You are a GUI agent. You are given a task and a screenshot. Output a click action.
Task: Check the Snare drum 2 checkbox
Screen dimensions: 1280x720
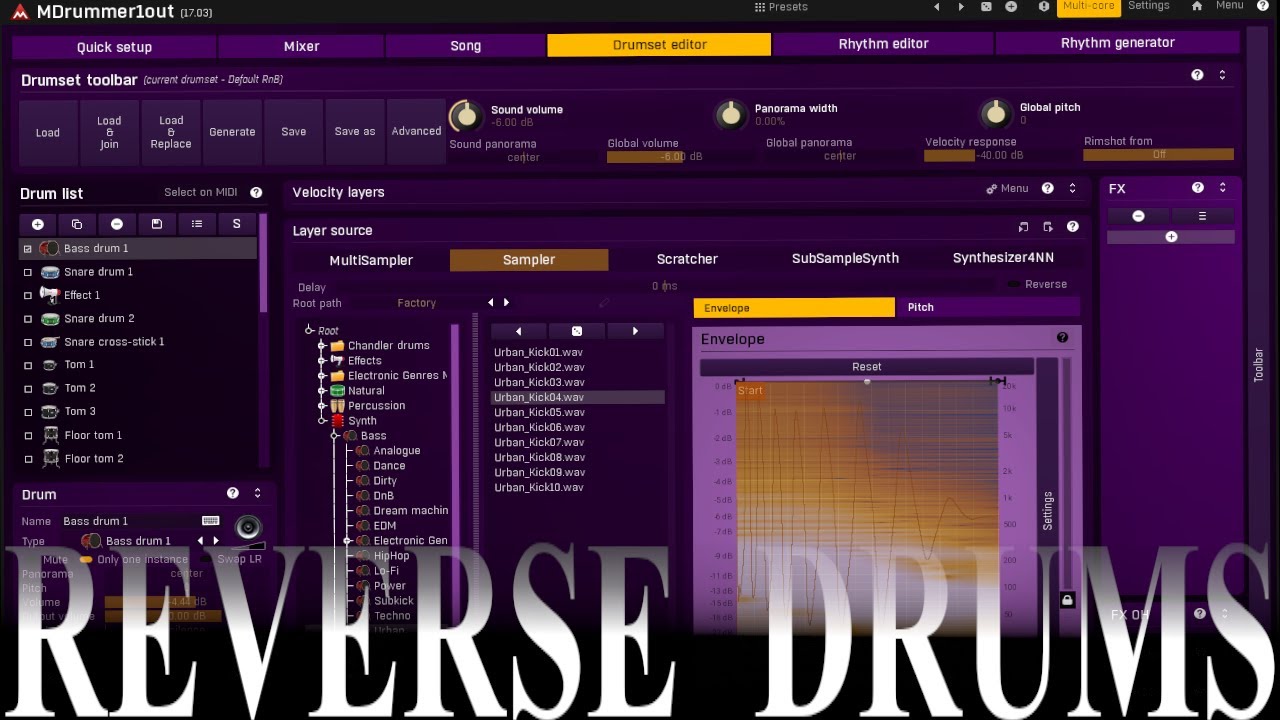pos(28,318)
